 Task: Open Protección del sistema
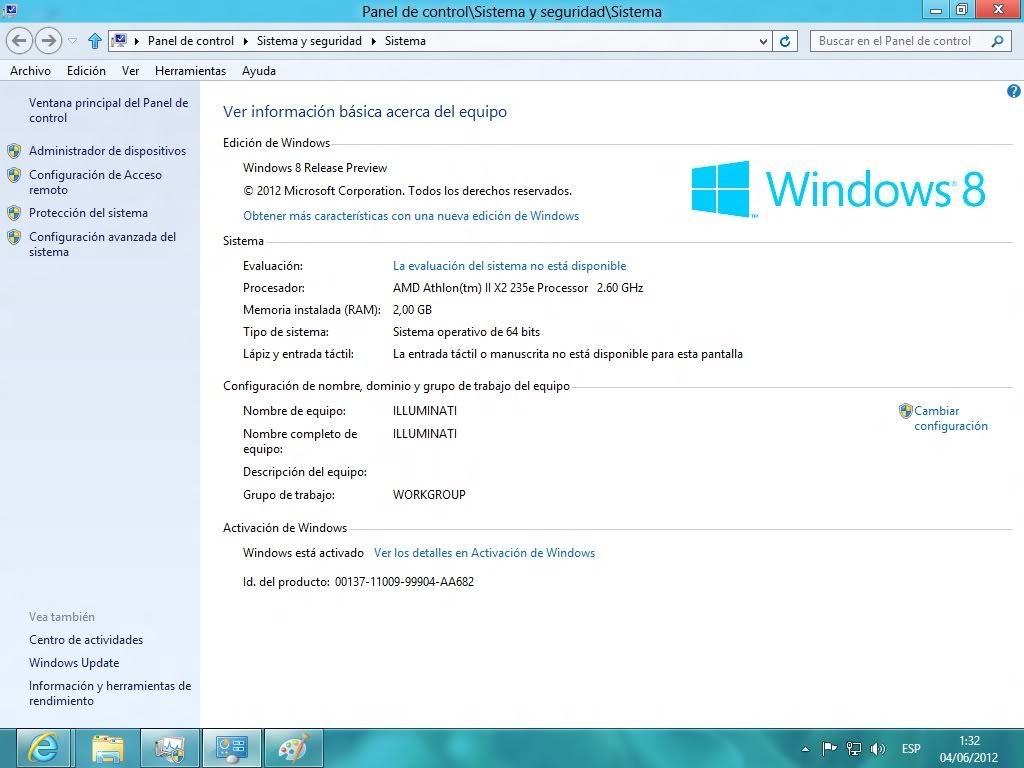tap(88, 213)
